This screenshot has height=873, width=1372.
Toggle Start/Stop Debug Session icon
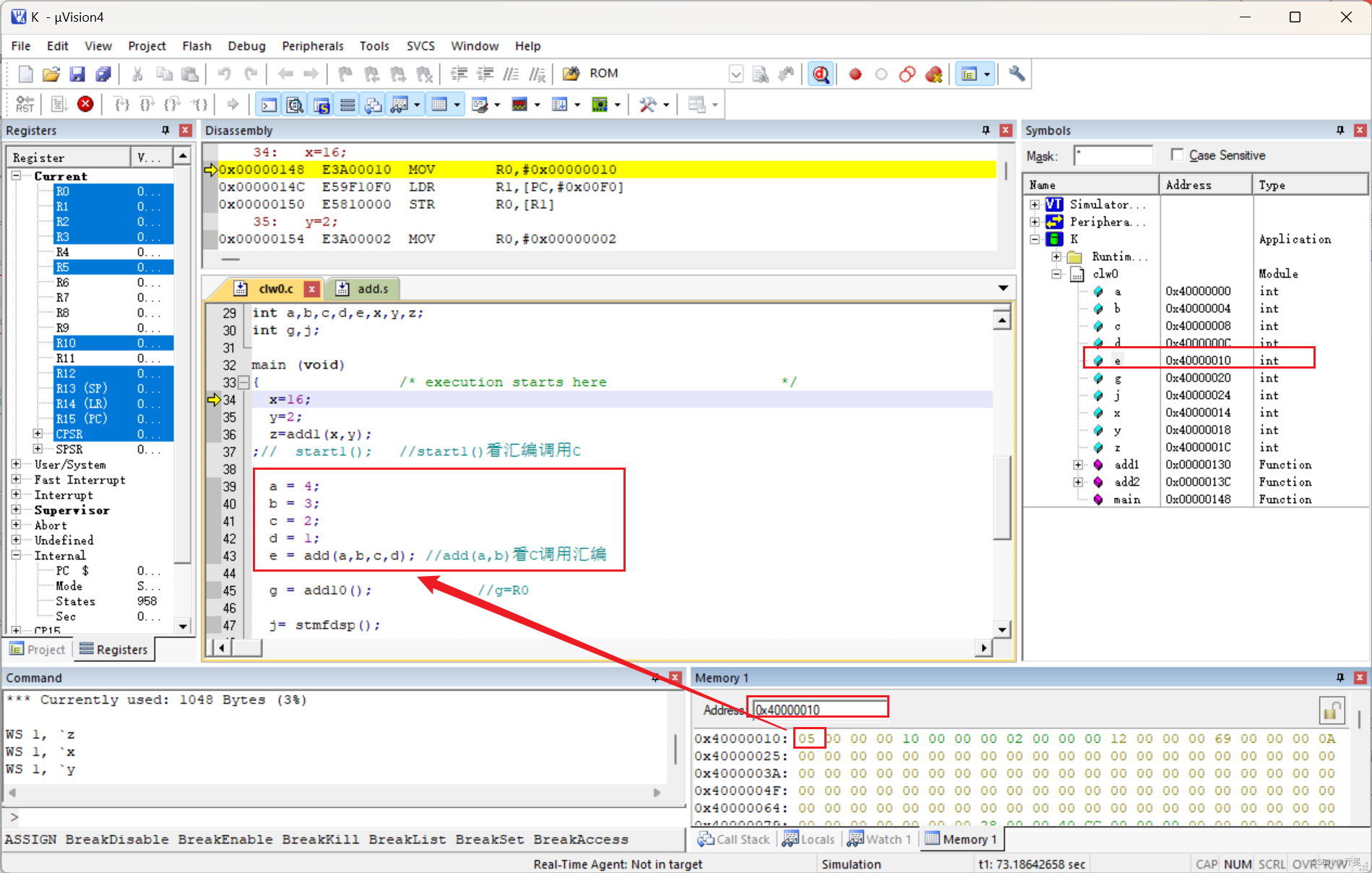[821, 74]
